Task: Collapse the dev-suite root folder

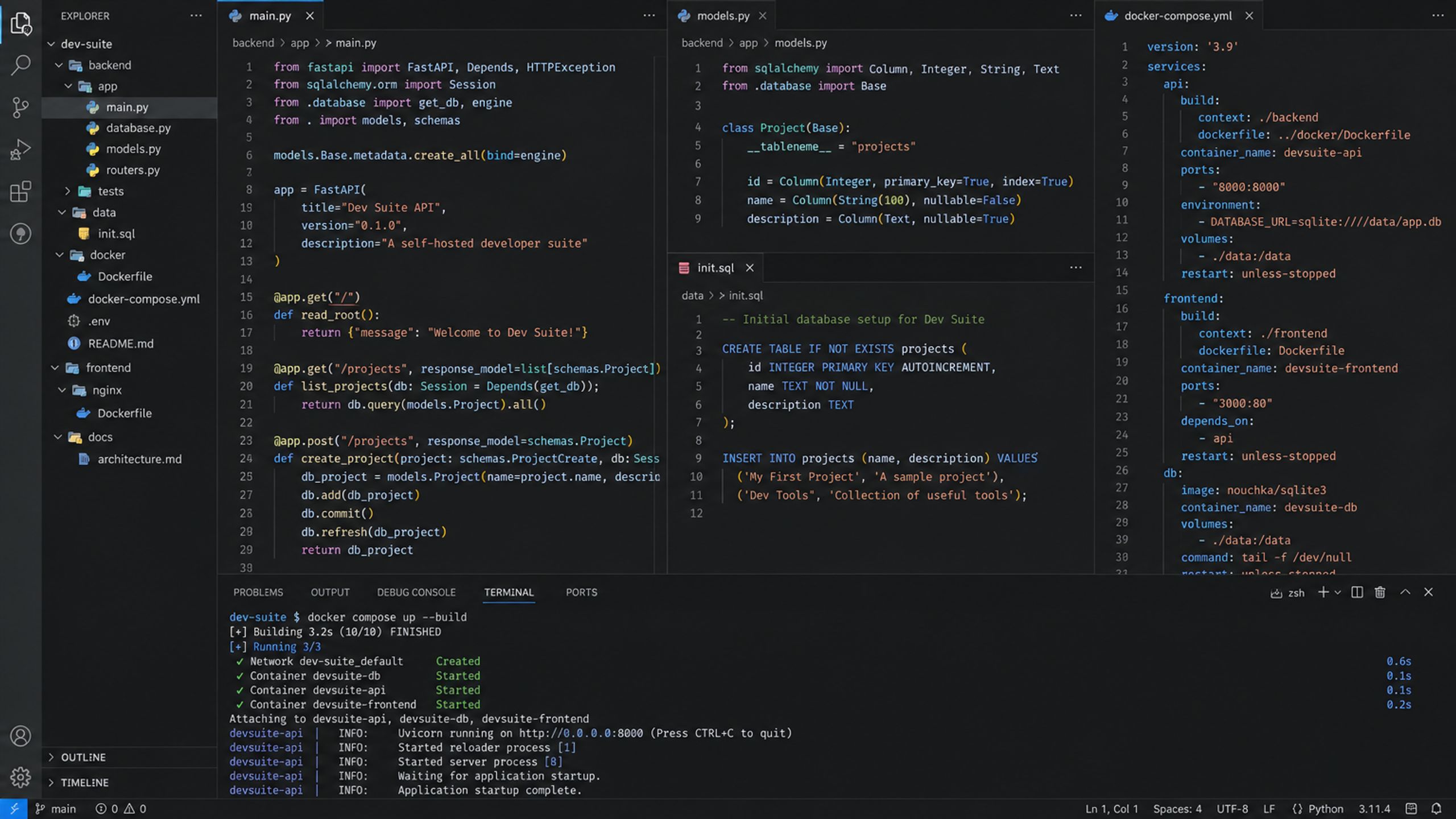Action: point(51,44)
